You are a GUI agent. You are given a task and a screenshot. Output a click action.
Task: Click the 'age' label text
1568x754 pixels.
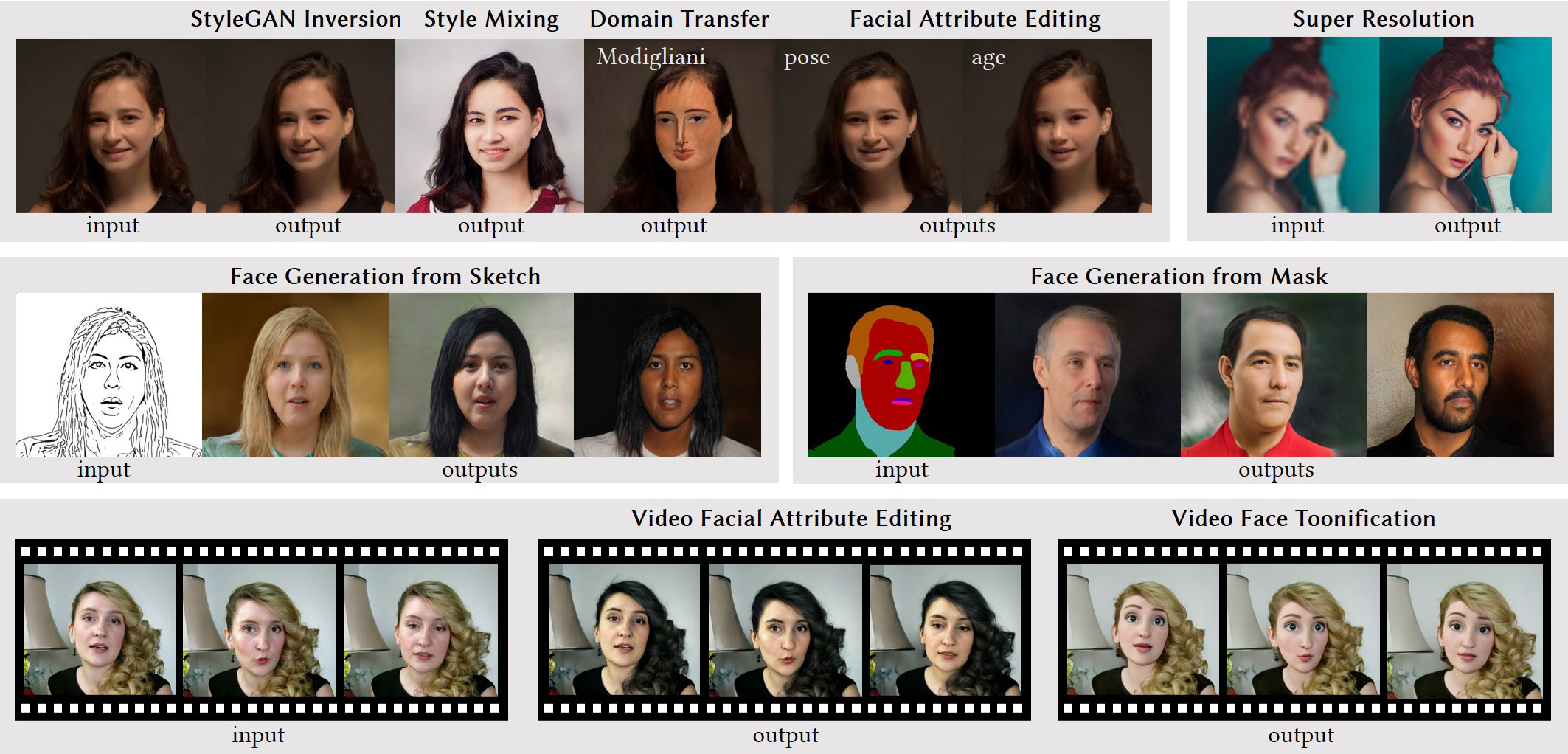click(988, 59)
